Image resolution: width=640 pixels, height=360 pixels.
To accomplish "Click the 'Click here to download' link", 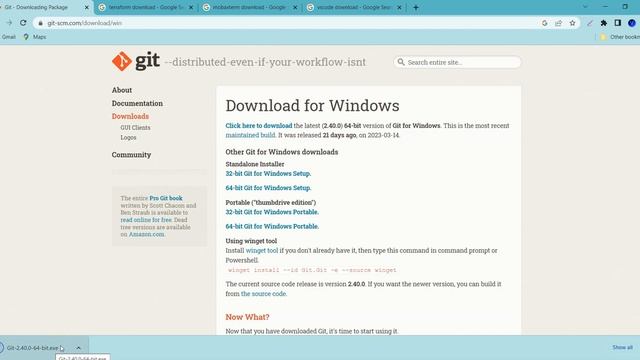I will click(259, 126).
